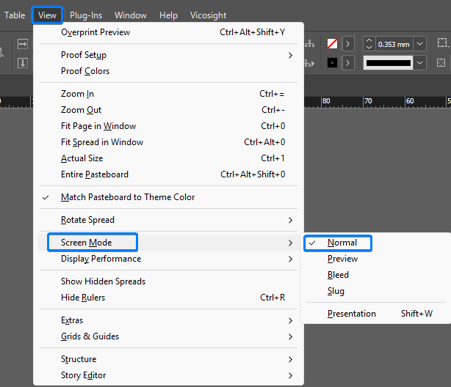Viewport: 451px width, 387px height.
Task: Select Proof Colors
Action: pos(168,71)
